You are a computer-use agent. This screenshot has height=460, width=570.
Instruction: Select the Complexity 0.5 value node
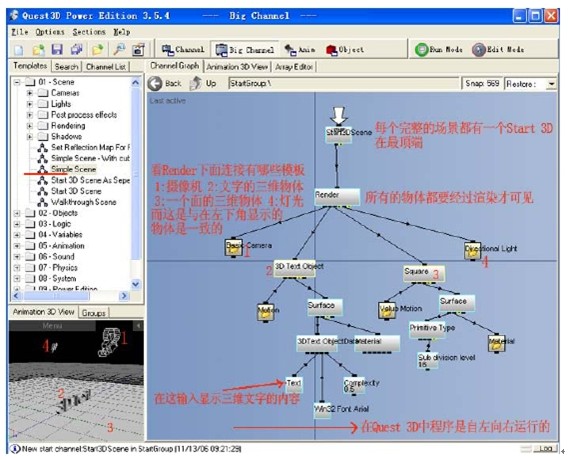coord(354,386)
